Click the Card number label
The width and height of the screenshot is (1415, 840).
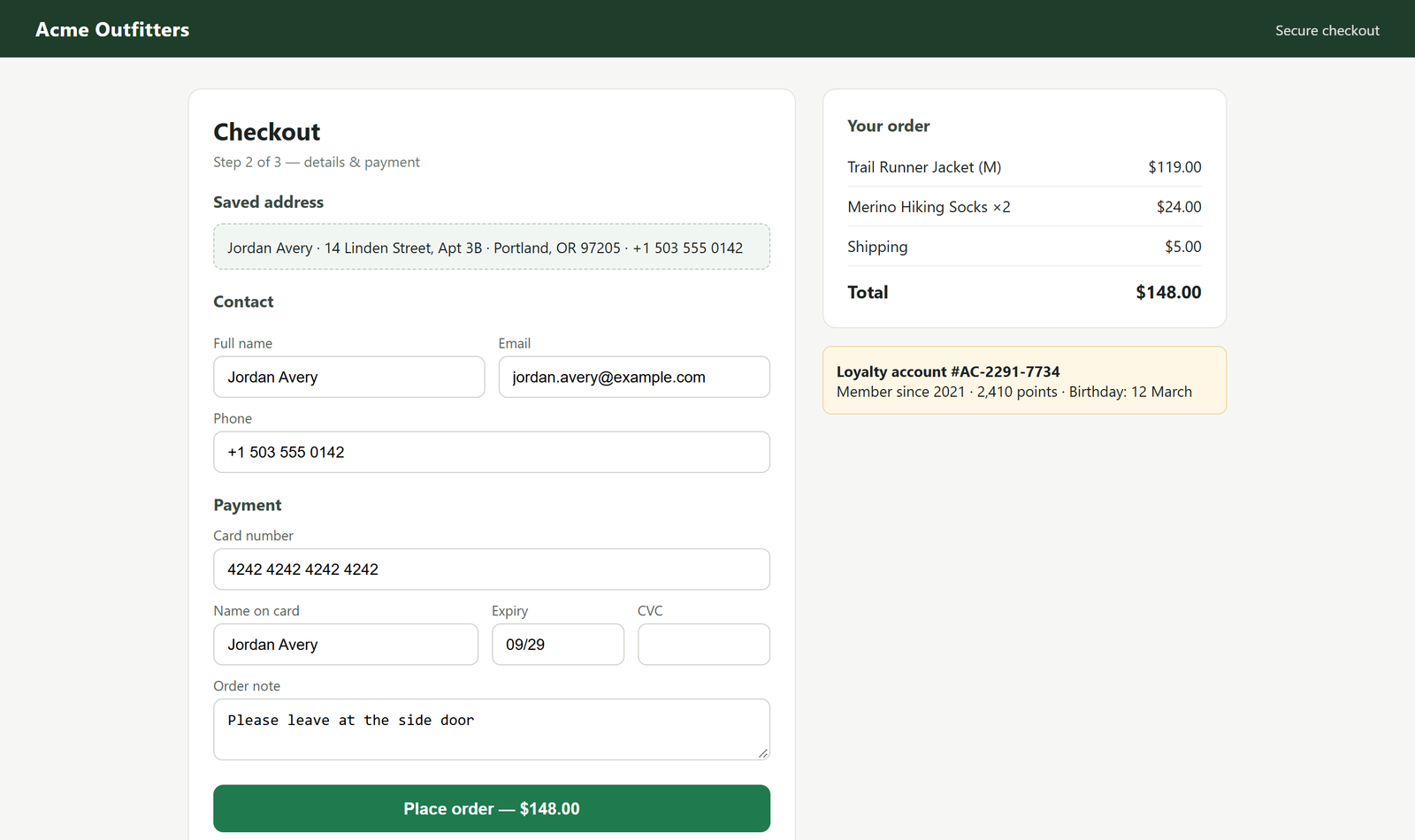[253, 536]
